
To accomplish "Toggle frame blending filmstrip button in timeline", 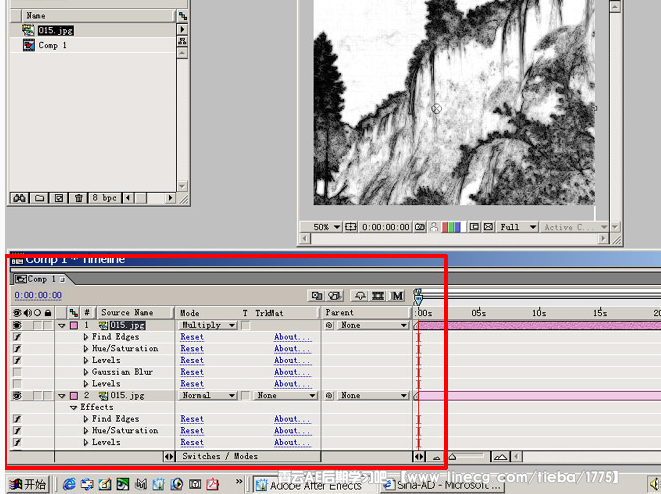I will [x=378, y=296].
